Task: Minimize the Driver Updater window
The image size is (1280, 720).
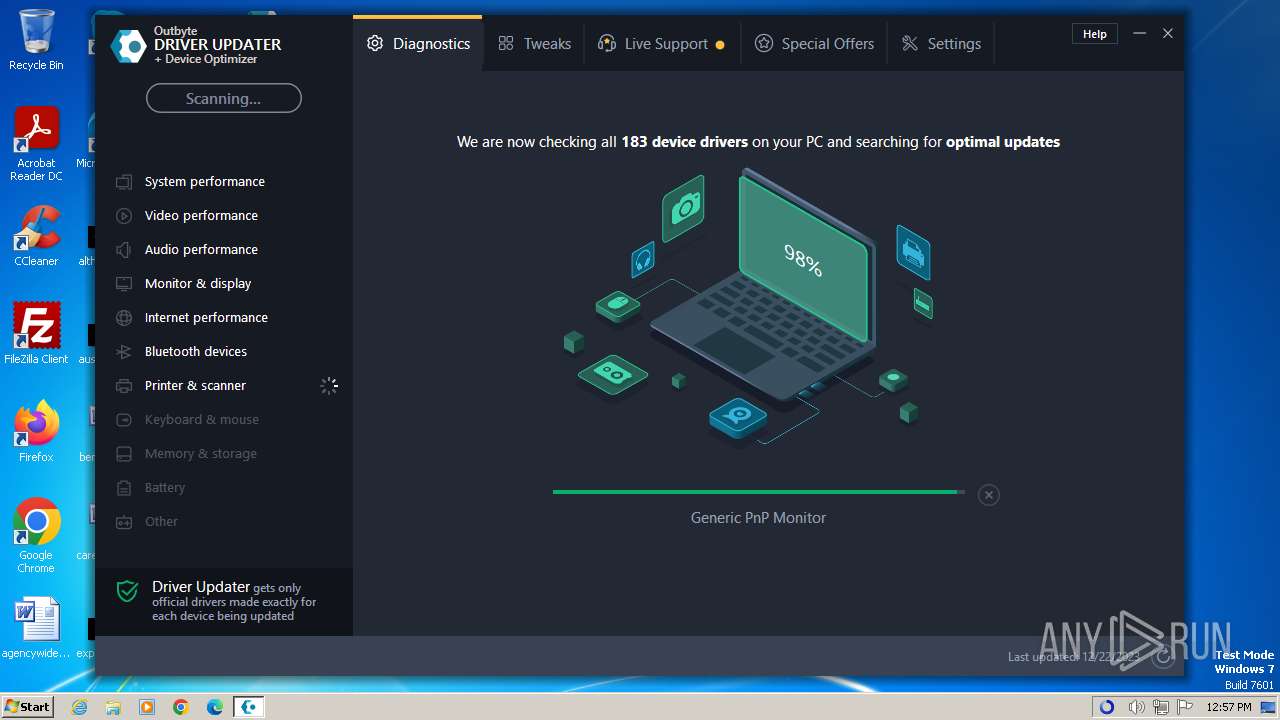Action: click(x=1139, y=34)
